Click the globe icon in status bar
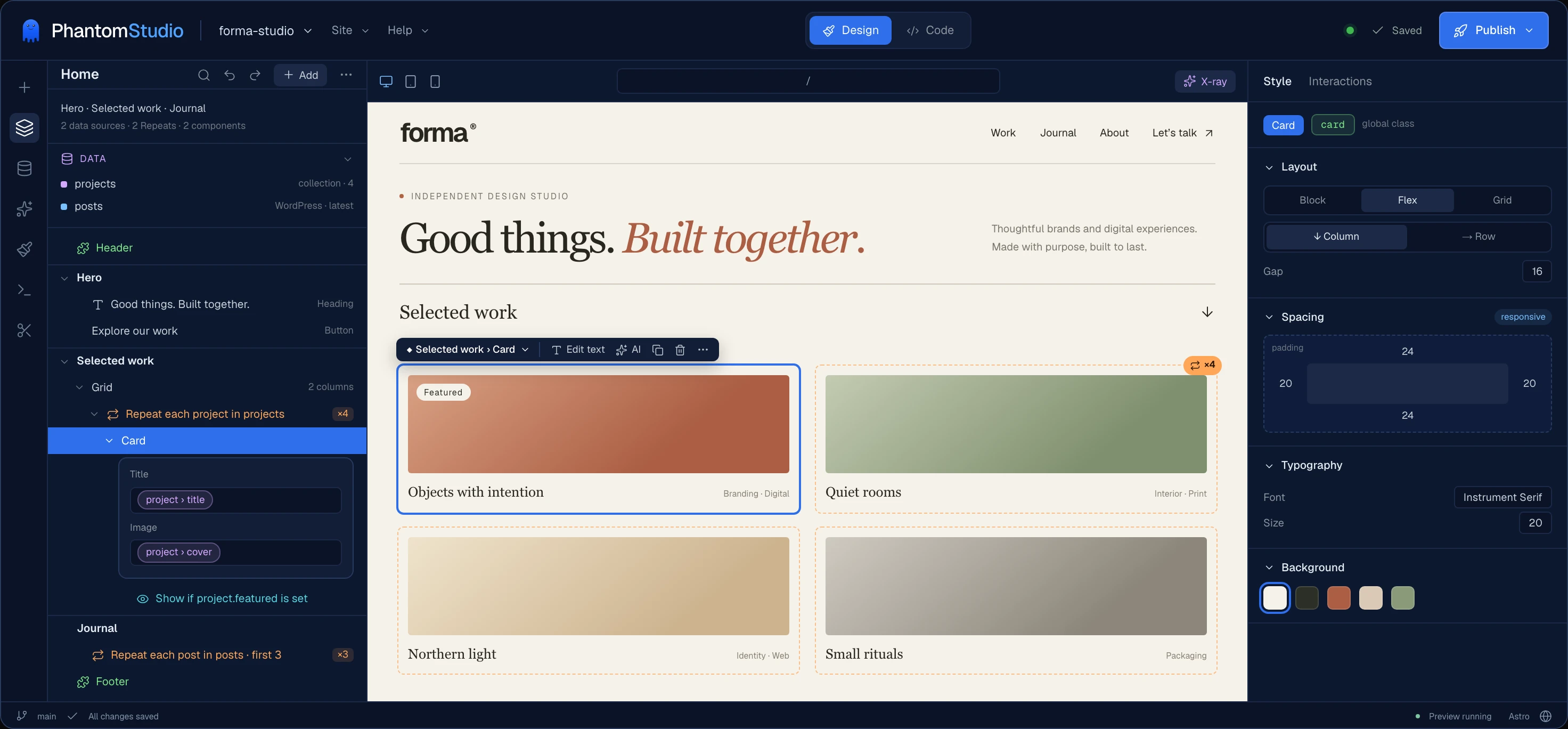This screenshot has width=1568, height=729. tap(1546, 716)
